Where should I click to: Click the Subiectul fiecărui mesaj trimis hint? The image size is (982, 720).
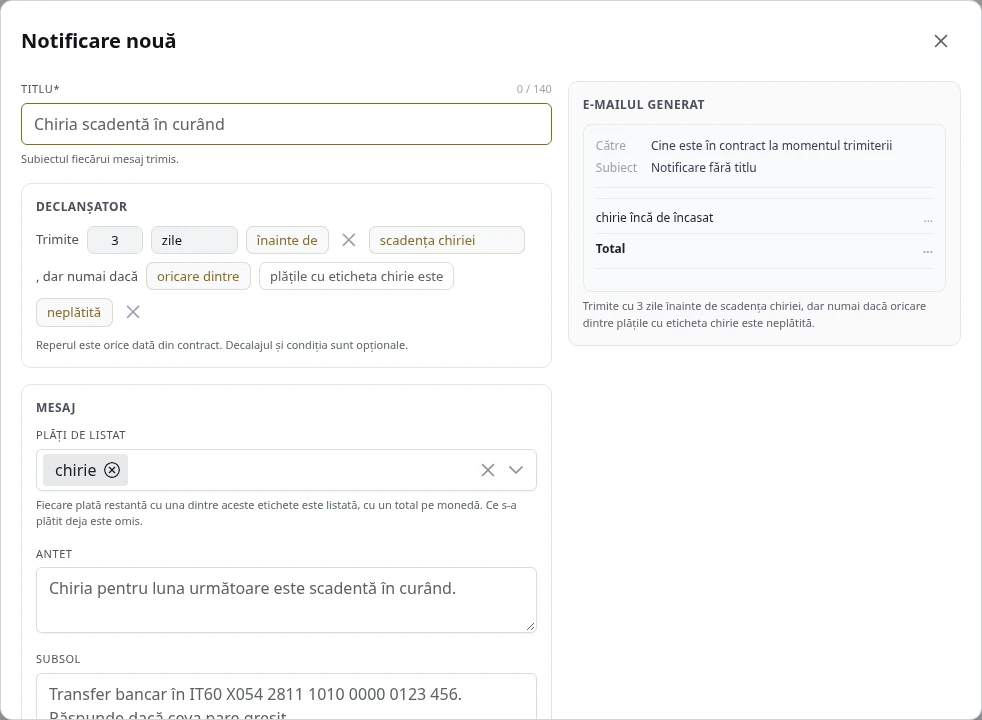click(100, 159)
